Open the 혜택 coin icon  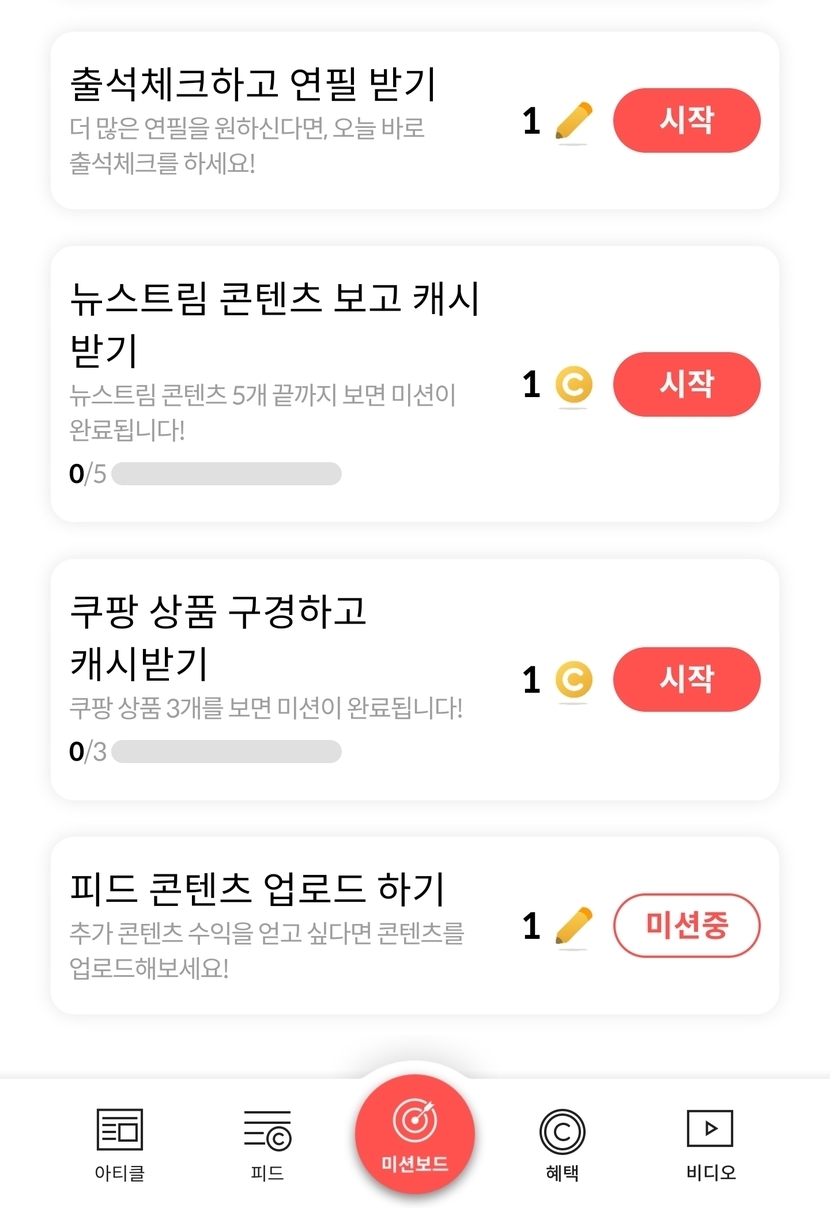(562, 1132)
